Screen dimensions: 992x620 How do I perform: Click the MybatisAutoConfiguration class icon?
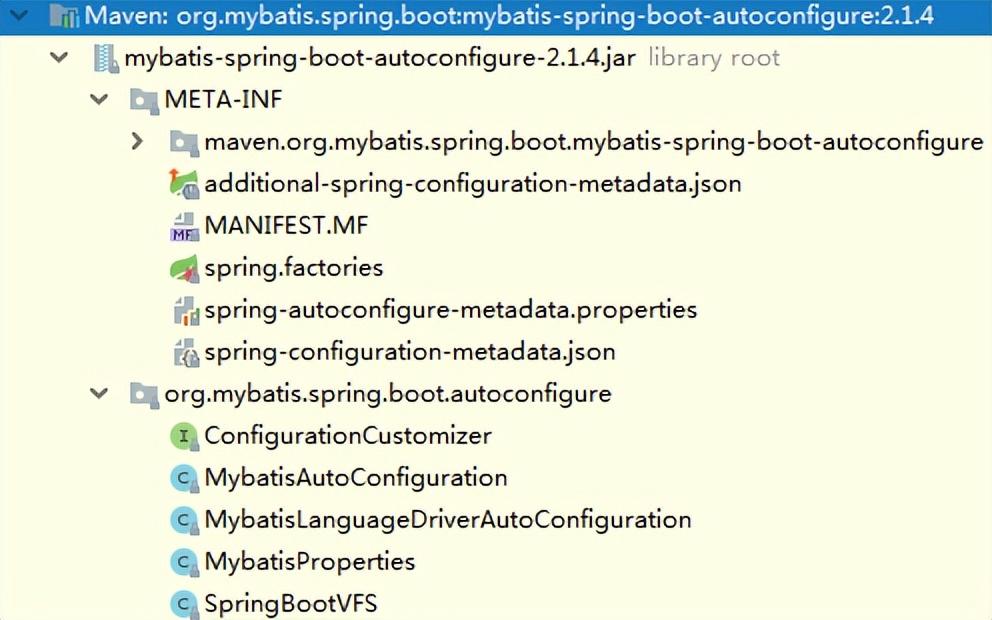[185, 478]
